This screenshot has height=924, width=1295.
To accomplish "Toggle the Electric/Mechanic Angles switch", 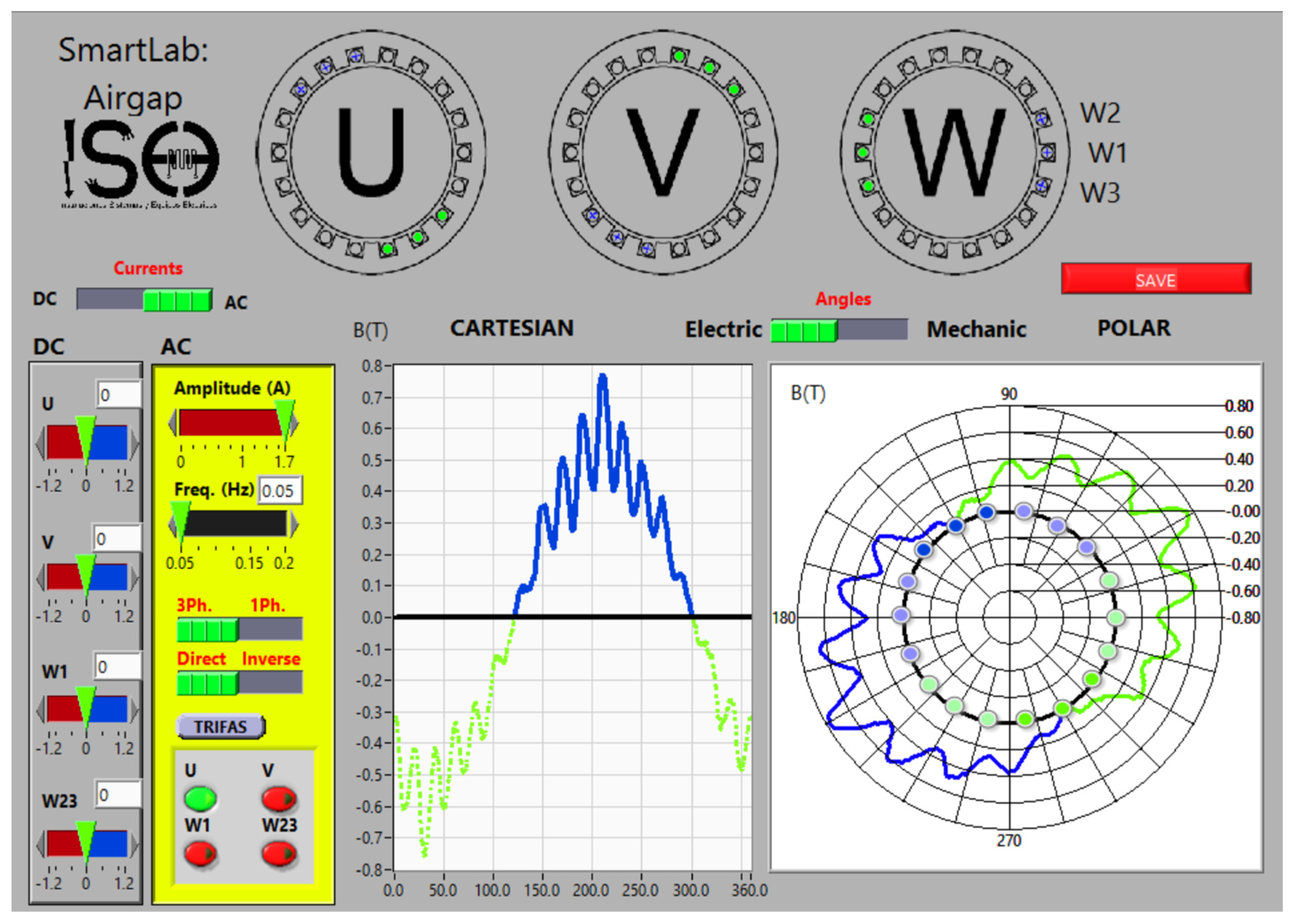I will [x=839, y=330].
